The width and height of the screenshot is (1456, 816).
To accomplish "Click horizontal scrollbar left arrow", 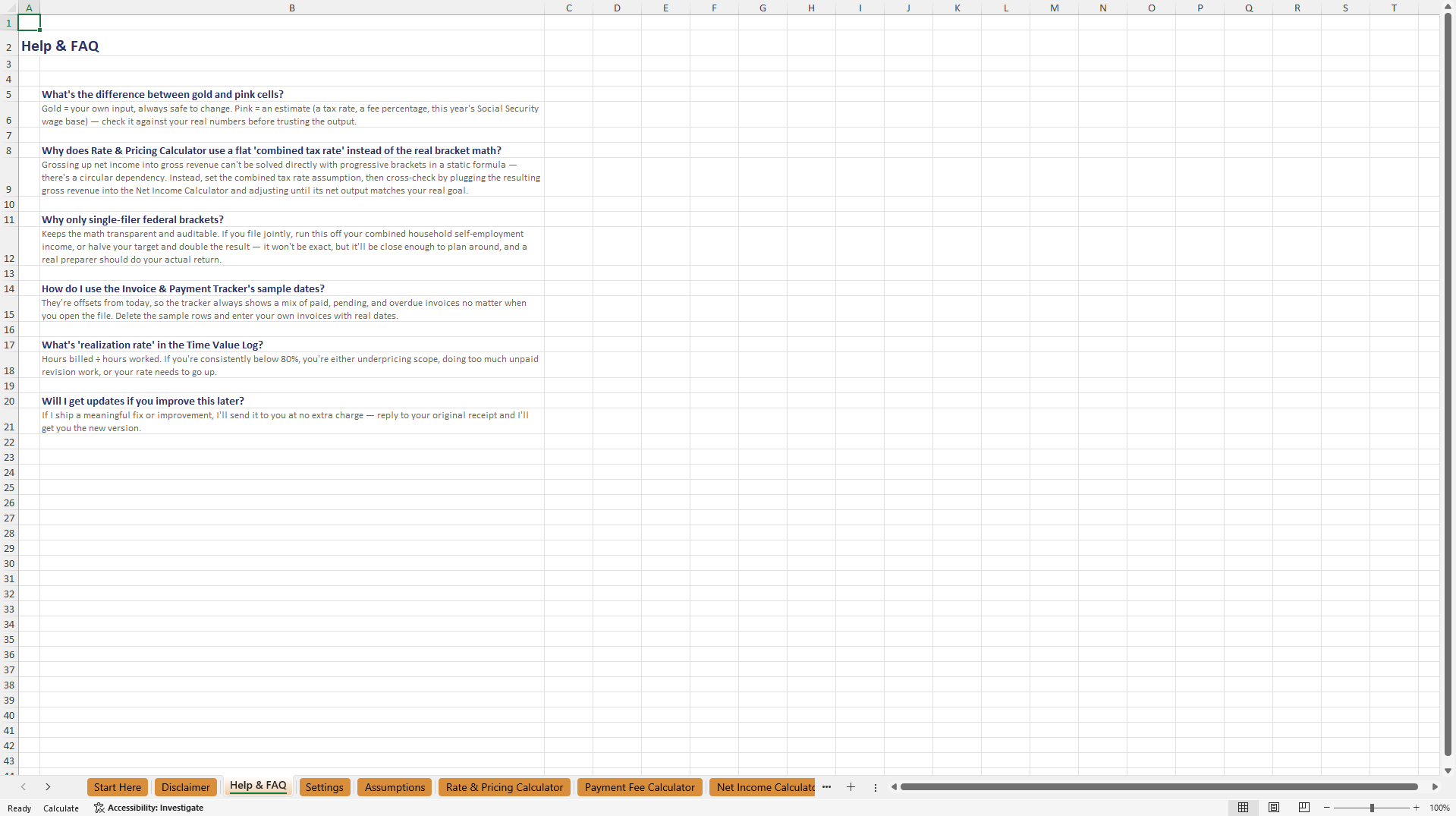I will [x=894, y=787].
